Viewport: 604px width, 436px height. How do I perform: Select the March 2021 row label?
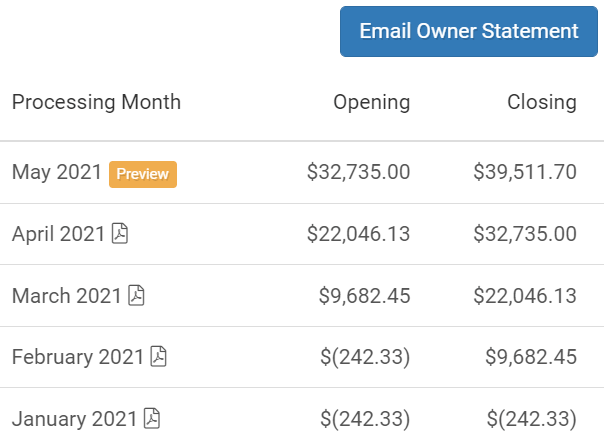click(67, 296)
